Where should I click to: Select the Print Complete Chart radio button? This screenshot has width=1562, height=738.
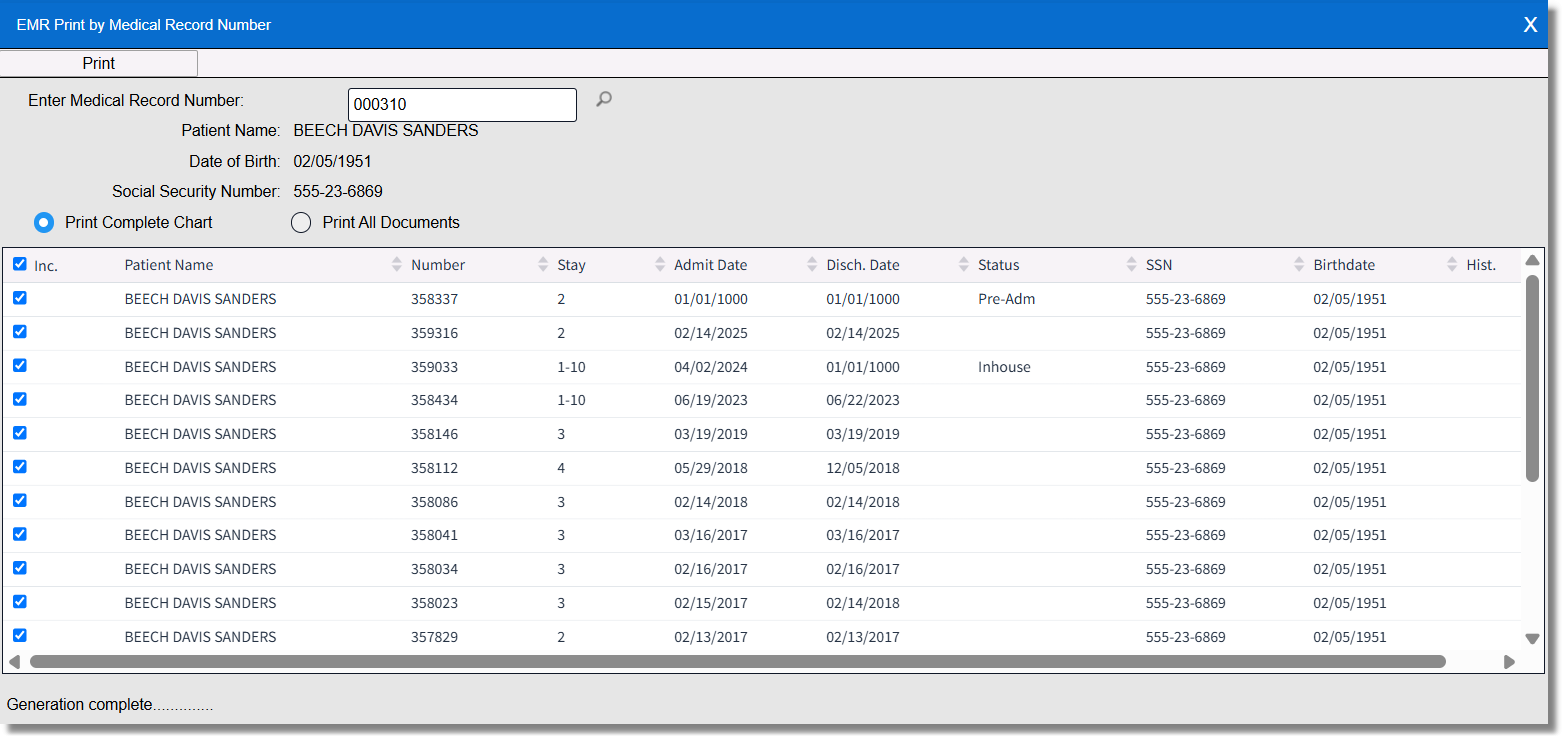click(44, 222)
